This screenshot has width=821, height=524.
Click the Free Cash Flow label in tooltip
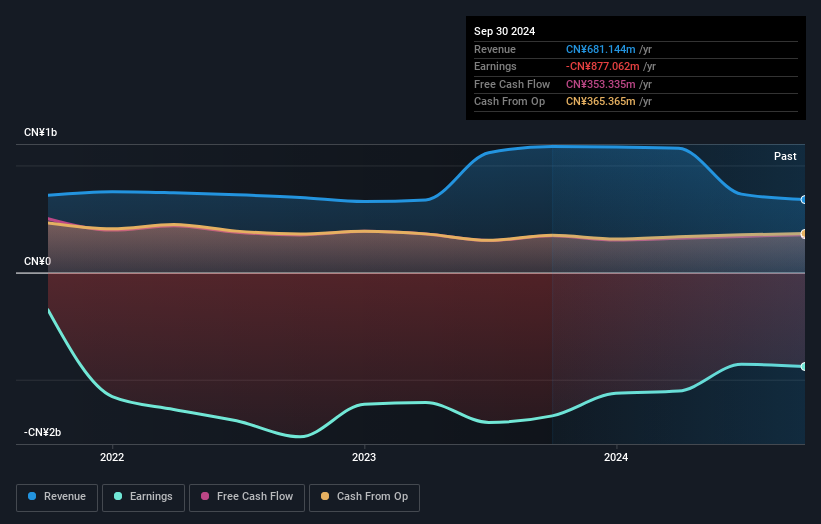click(x=512, y=84)
